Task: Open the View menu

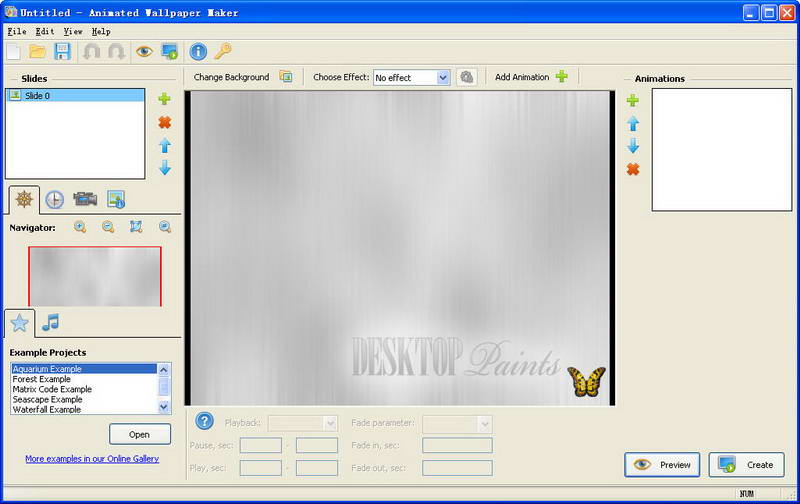Action: (73, 32)
